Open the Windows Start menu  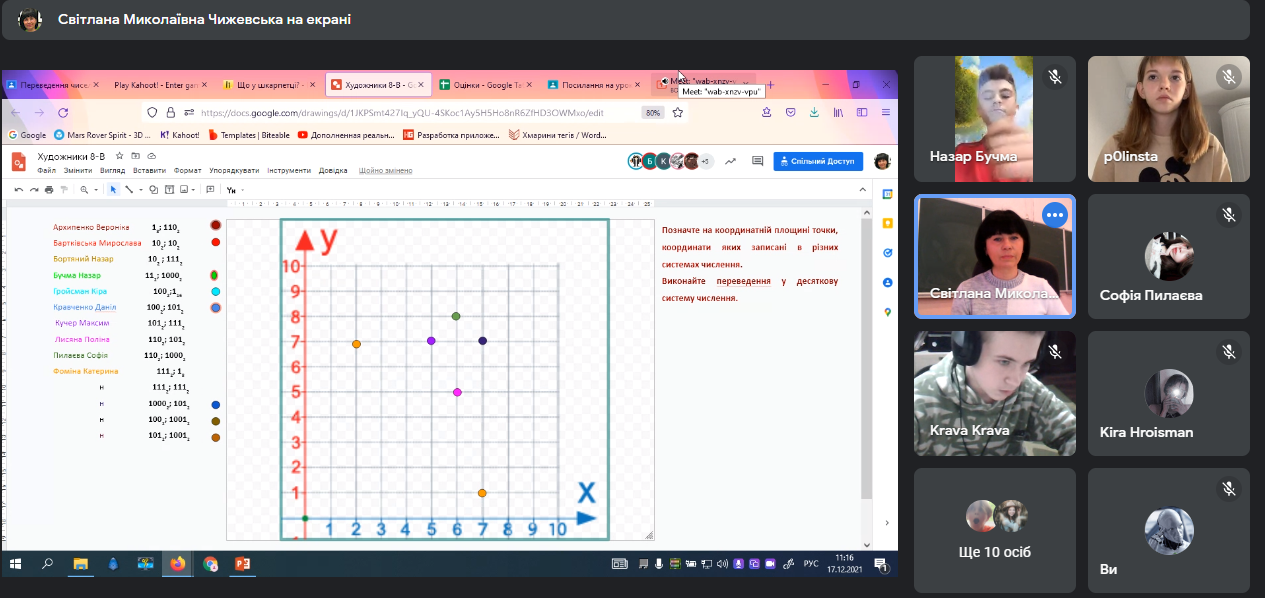point(16,563)
